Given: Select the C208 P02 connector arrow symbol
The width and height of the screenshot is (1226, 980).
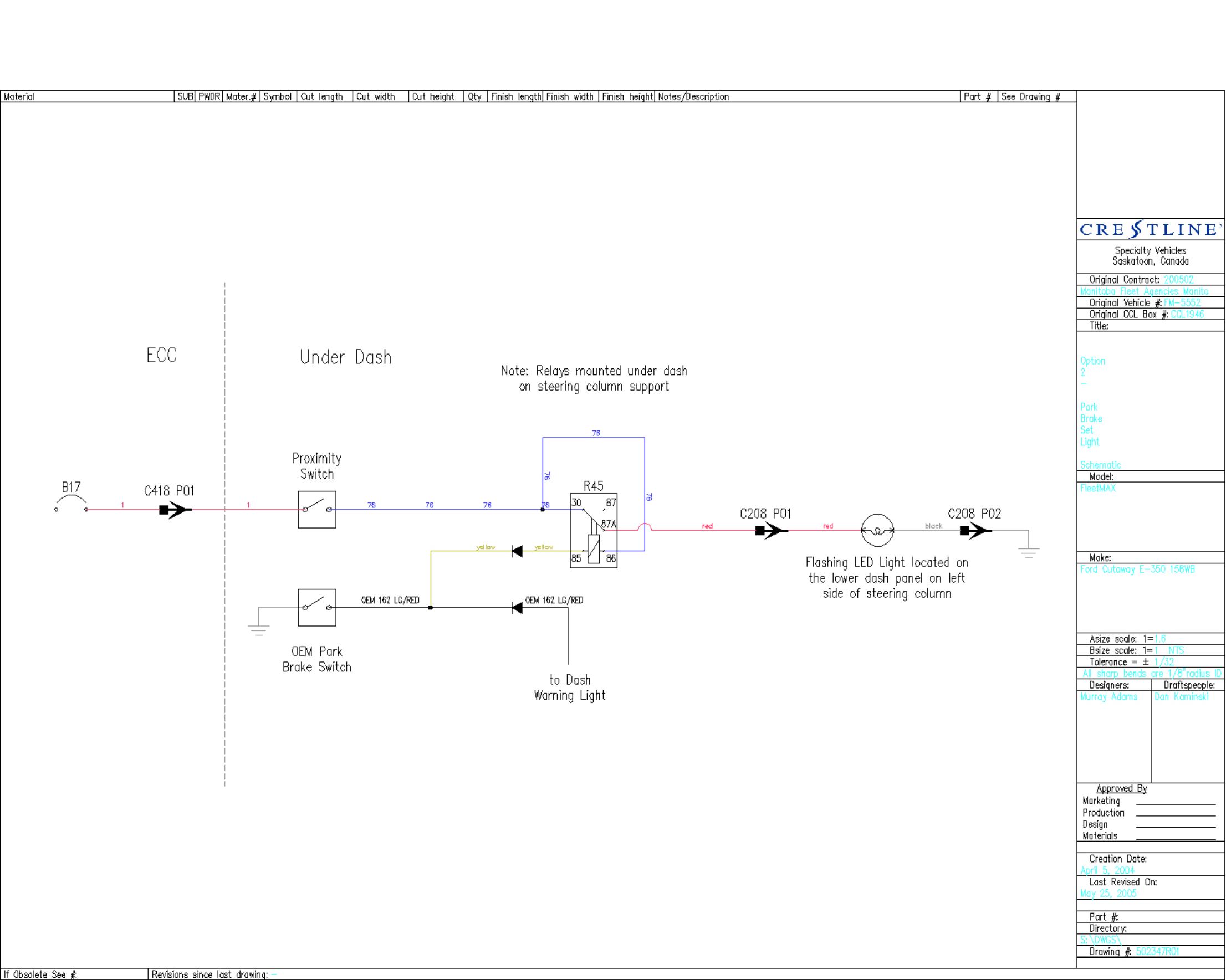Looking at the screenshot, I should click(976, 531).
